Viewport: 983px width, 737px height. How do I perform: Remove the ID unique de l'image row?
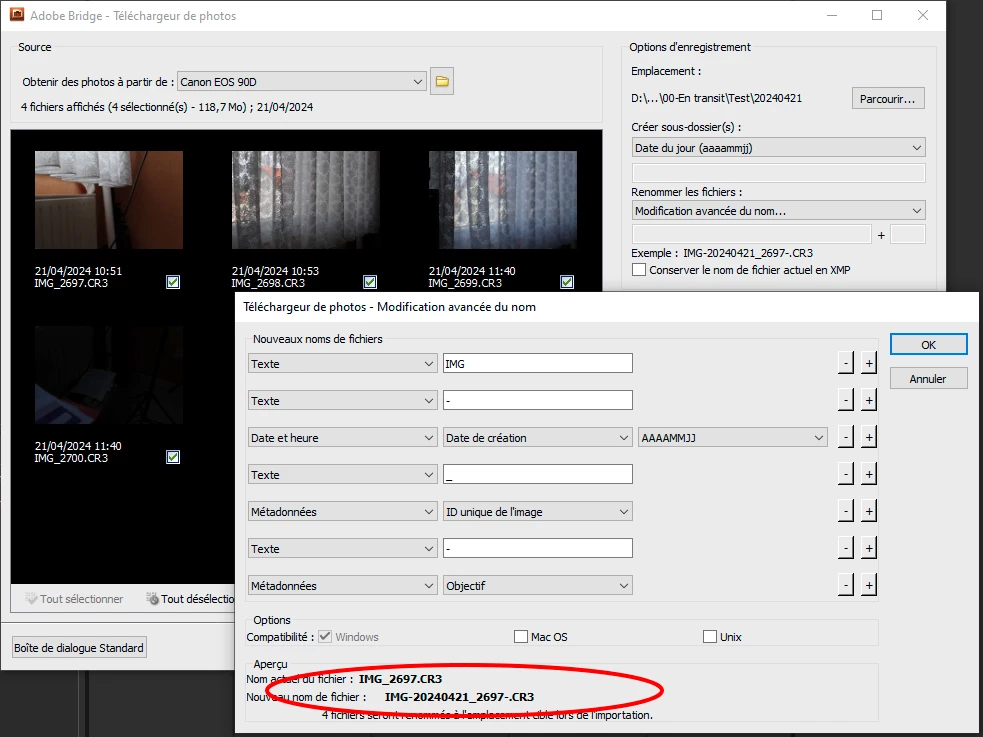click(x=846, y=511)
